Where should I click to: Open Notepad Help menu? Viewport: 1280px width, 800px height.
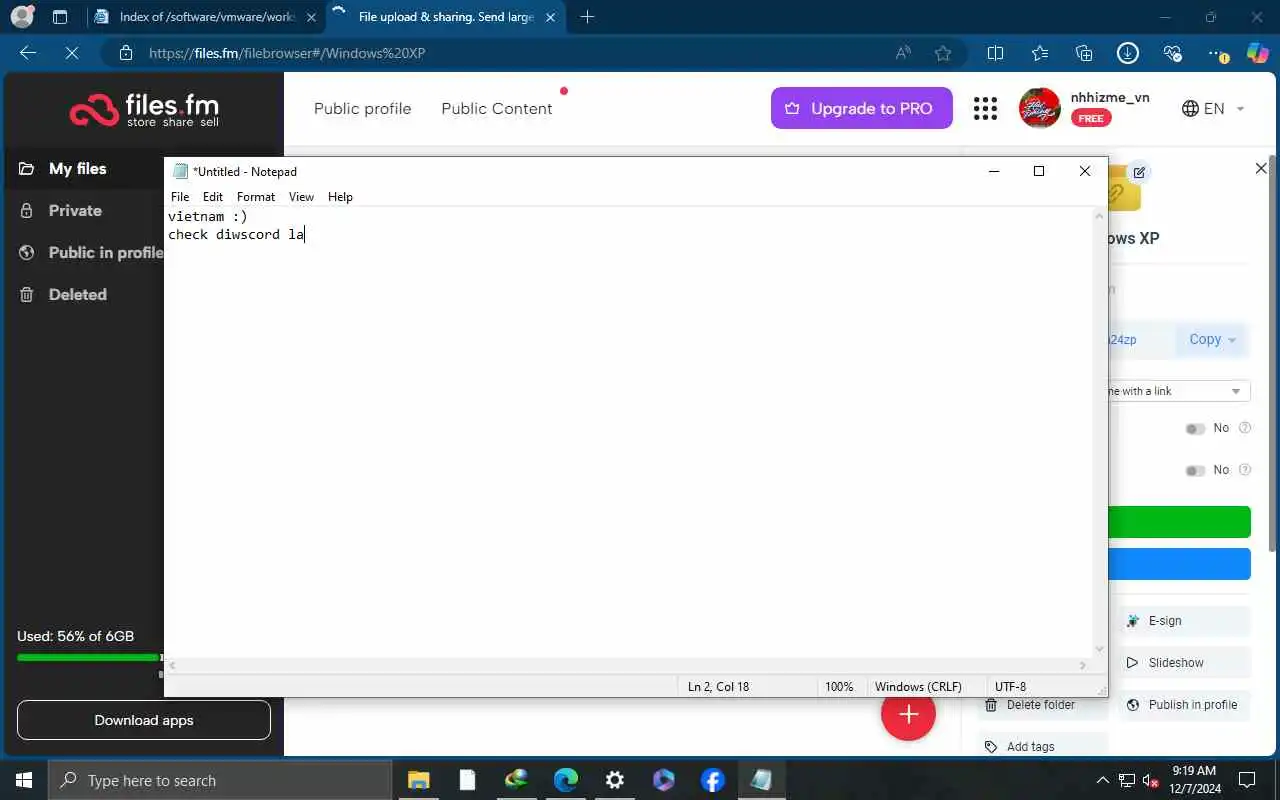click(340, 197)
